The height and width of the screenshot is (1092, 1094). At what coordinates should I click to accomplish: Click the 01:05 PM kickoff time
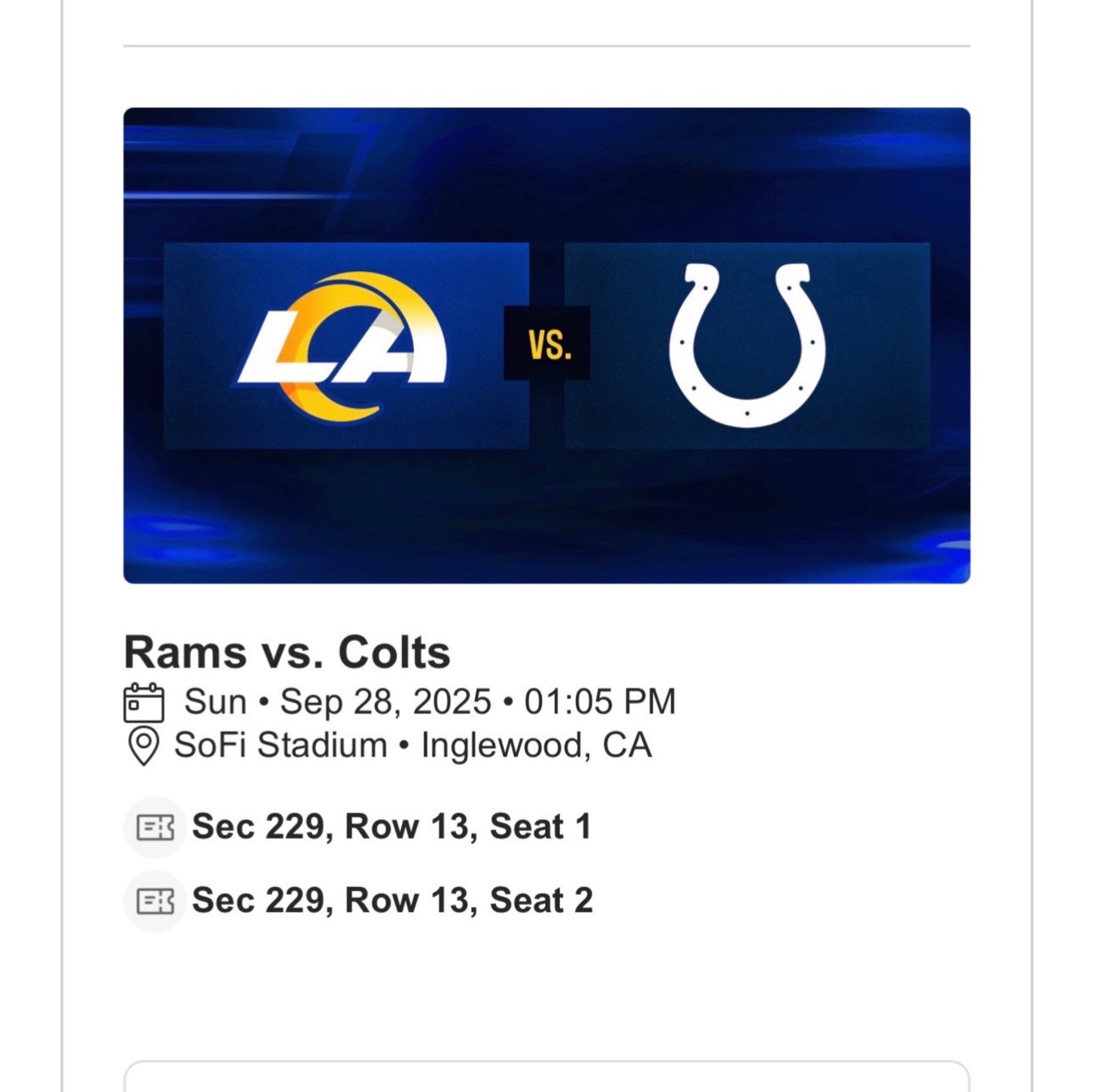coord(600,702)
